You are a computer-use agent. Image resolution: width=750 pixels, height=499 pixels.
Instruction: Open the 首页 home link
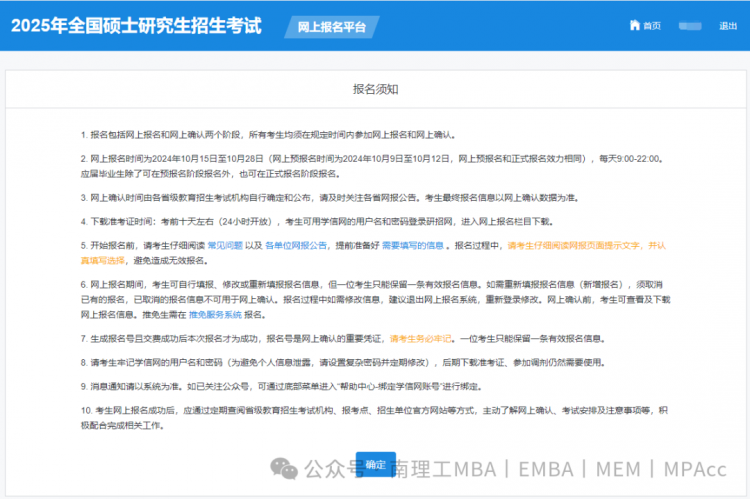click(x=651, y=26)
